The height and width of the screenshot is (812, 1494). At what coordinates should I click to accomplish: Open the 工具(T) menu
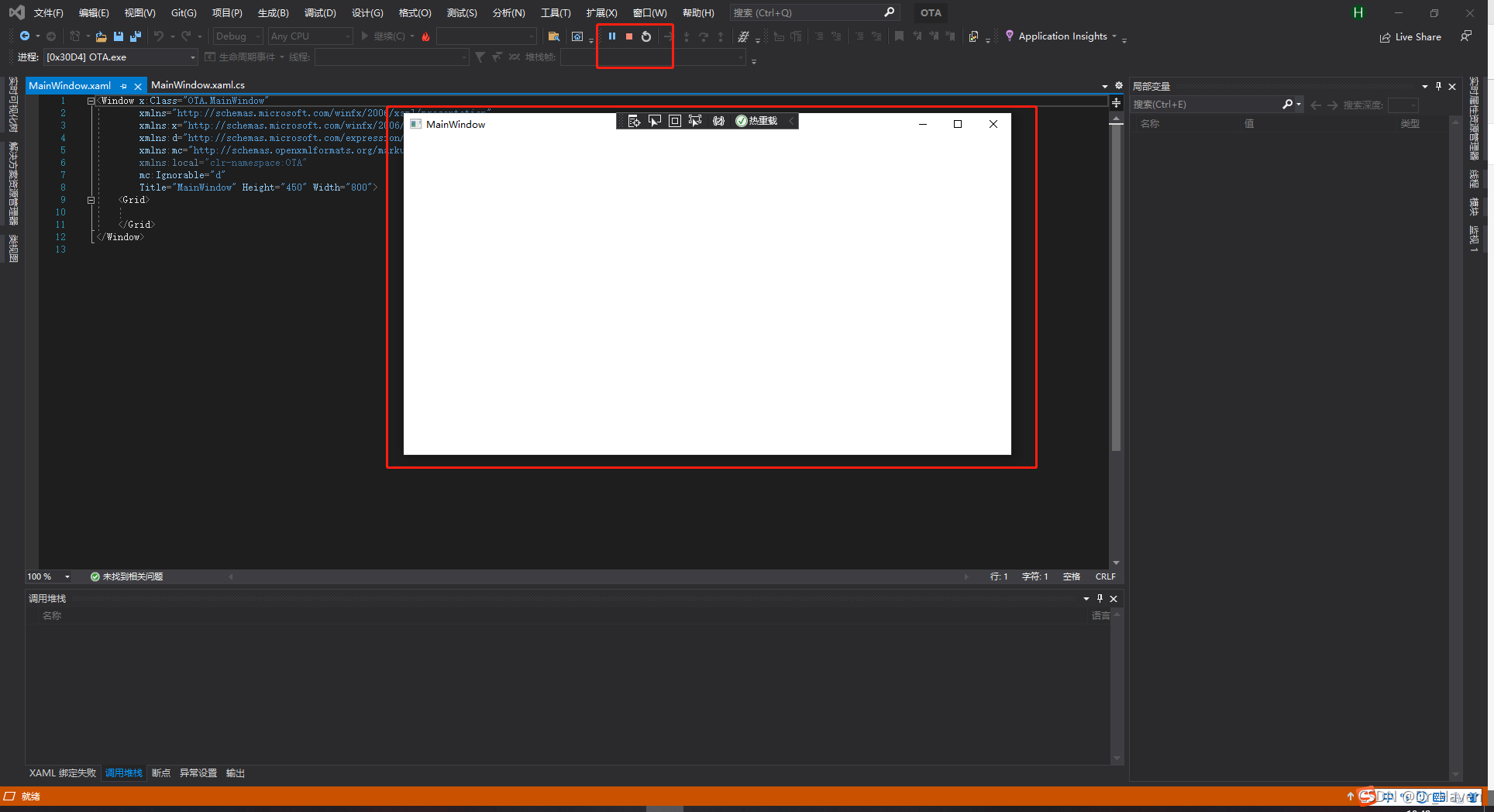click(556, 13)
